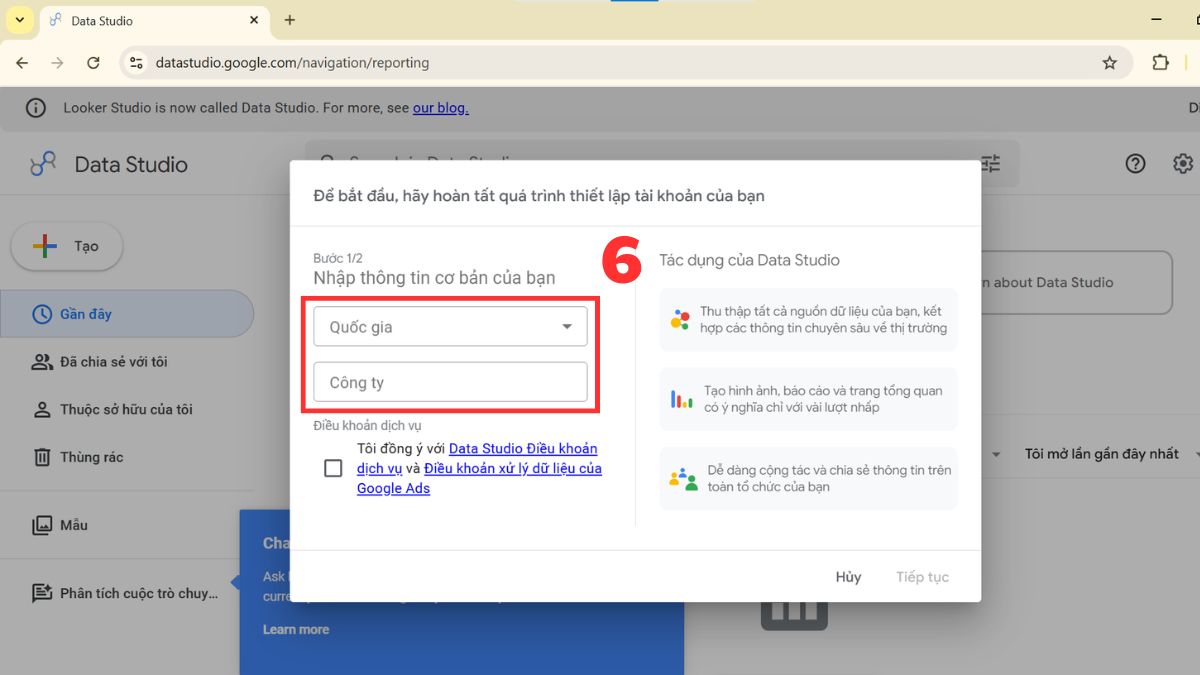Screen dimensions: 1200x675
Task: Click Learn more in blue panel
Action: [x=296, y=629]
